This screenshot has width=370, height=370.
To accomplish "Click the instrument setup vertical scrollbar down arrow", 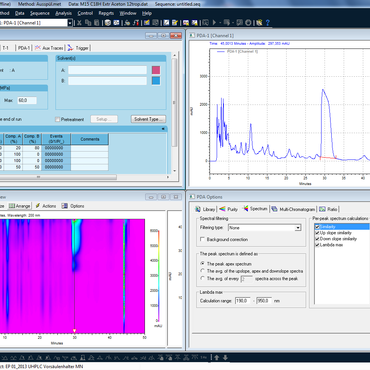I will tap(174, 171).
